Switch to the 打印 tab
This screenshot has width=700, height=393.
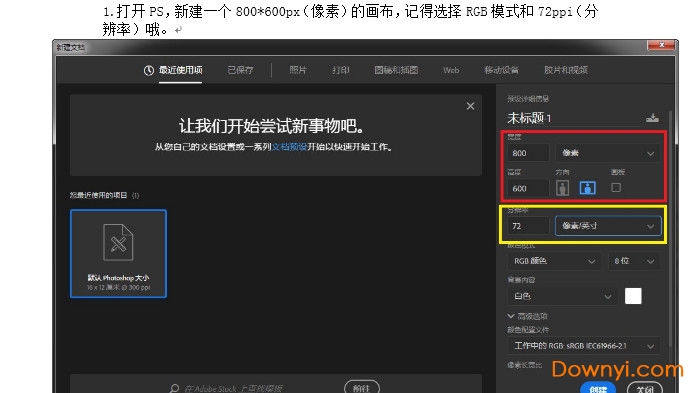click(341, 70)
